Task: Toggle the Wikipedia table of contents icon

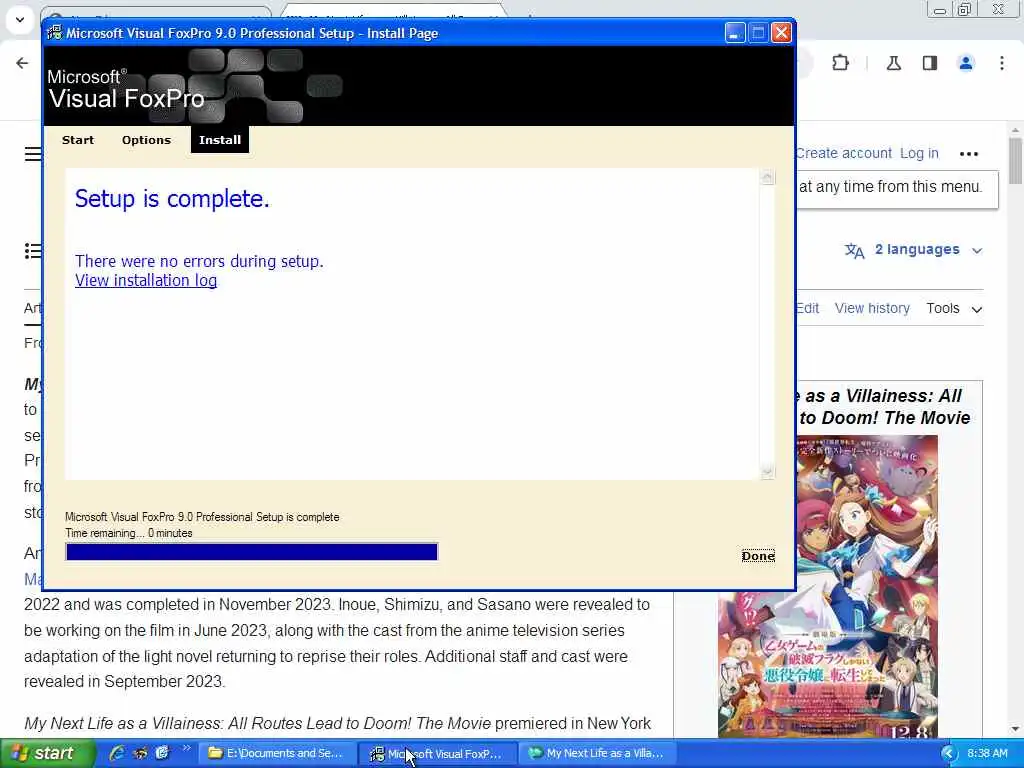Action: click(33, 251)
